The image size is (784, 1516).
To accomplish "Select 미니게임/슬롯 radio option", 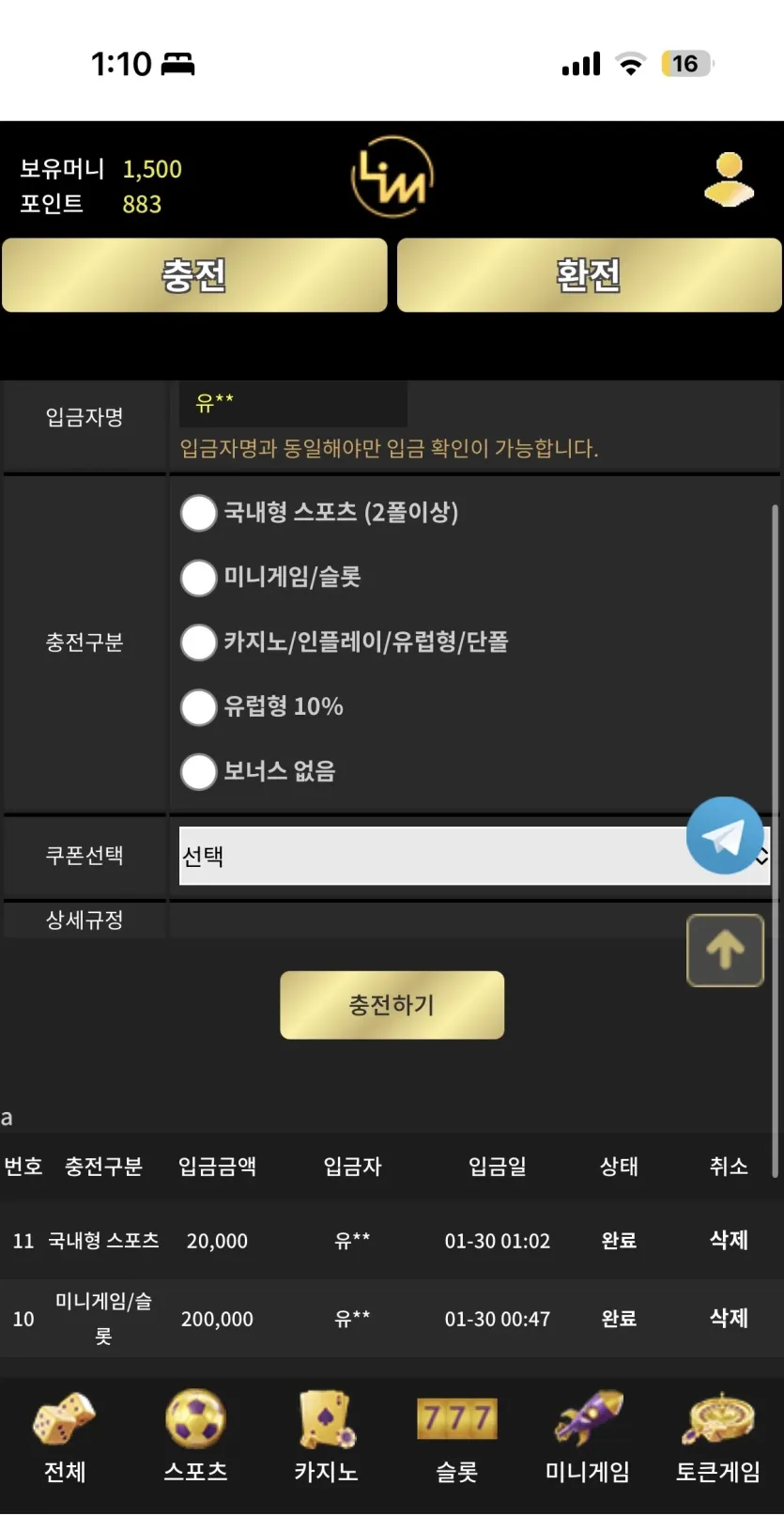I will click(198, 578).
